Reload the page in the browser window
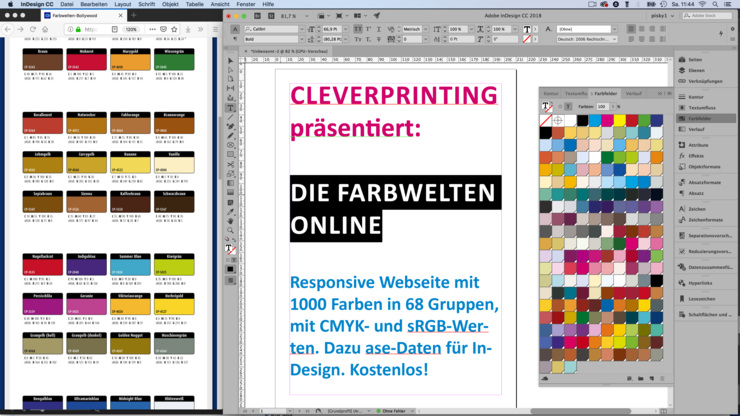Screen dimensions: 740x416 [33, 29]
